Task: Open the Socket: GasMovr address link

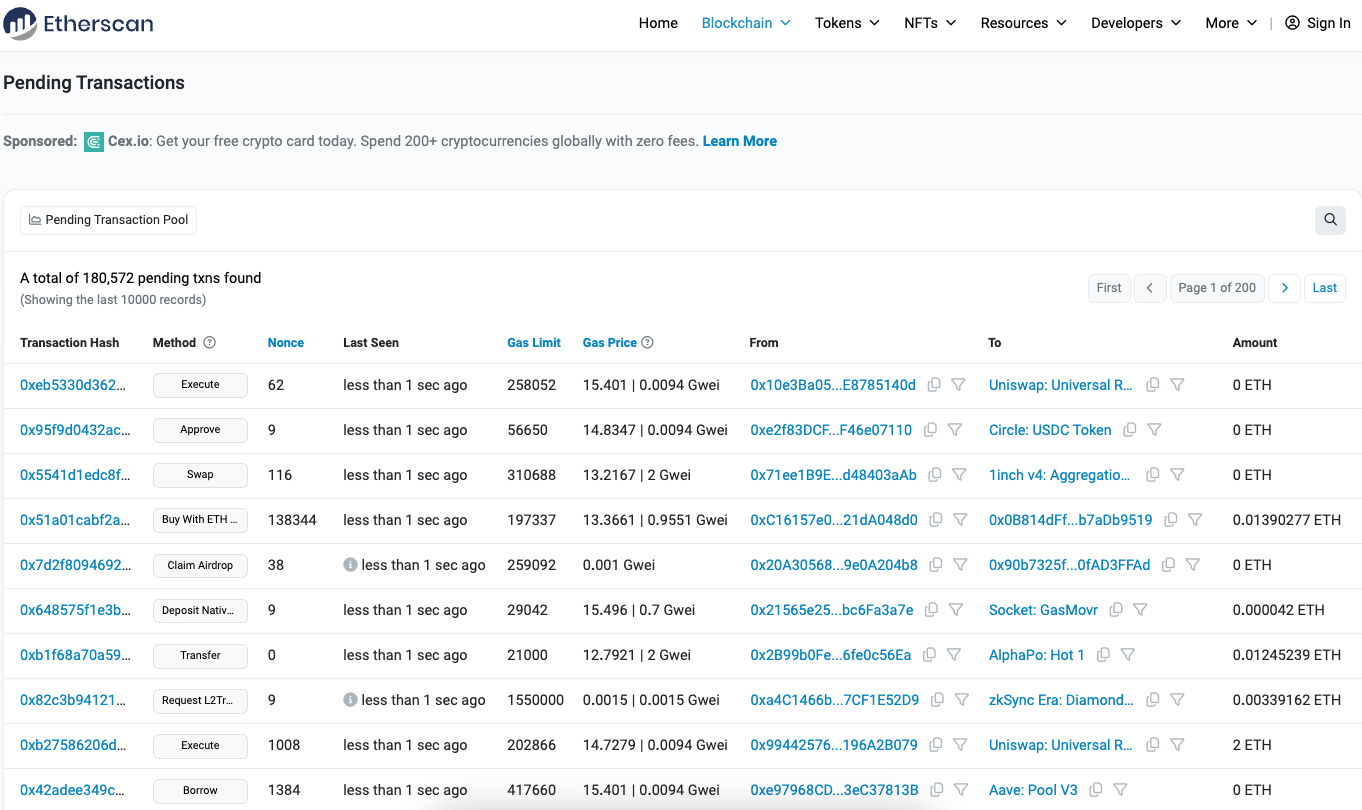Action: coord(1043,610)
